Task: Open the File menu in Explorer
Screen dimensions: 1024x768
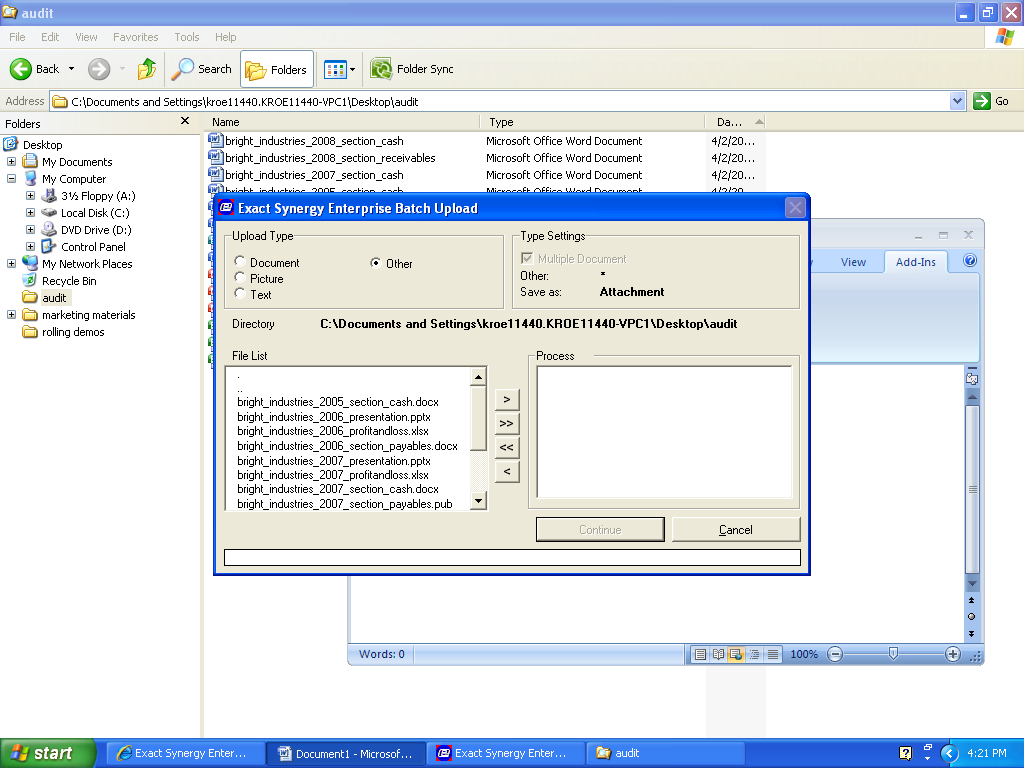Action: (x=17, y=37)
